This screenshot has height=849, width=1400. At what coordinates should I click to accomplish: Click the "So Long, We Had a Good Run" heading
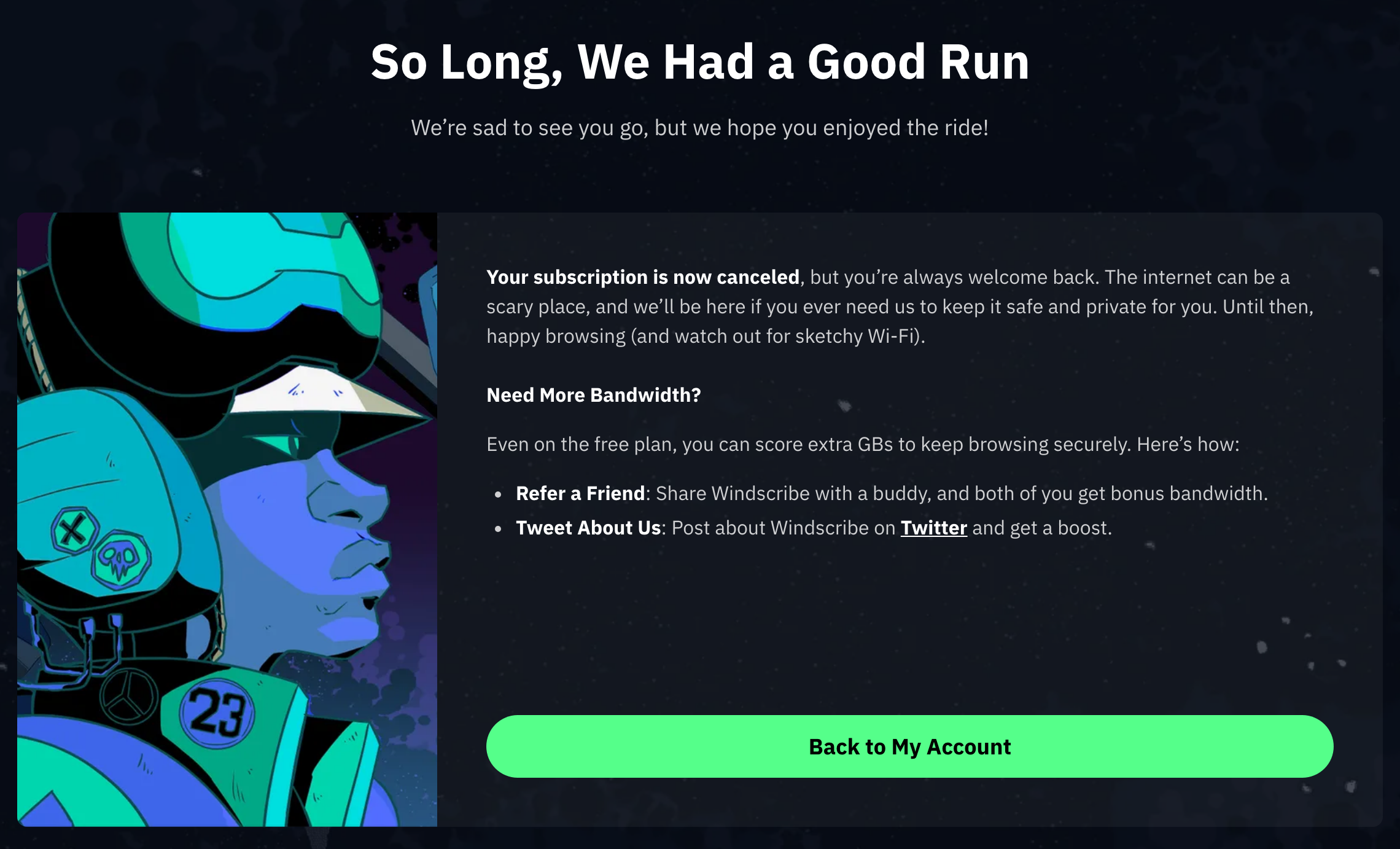[x=700, y=63]
